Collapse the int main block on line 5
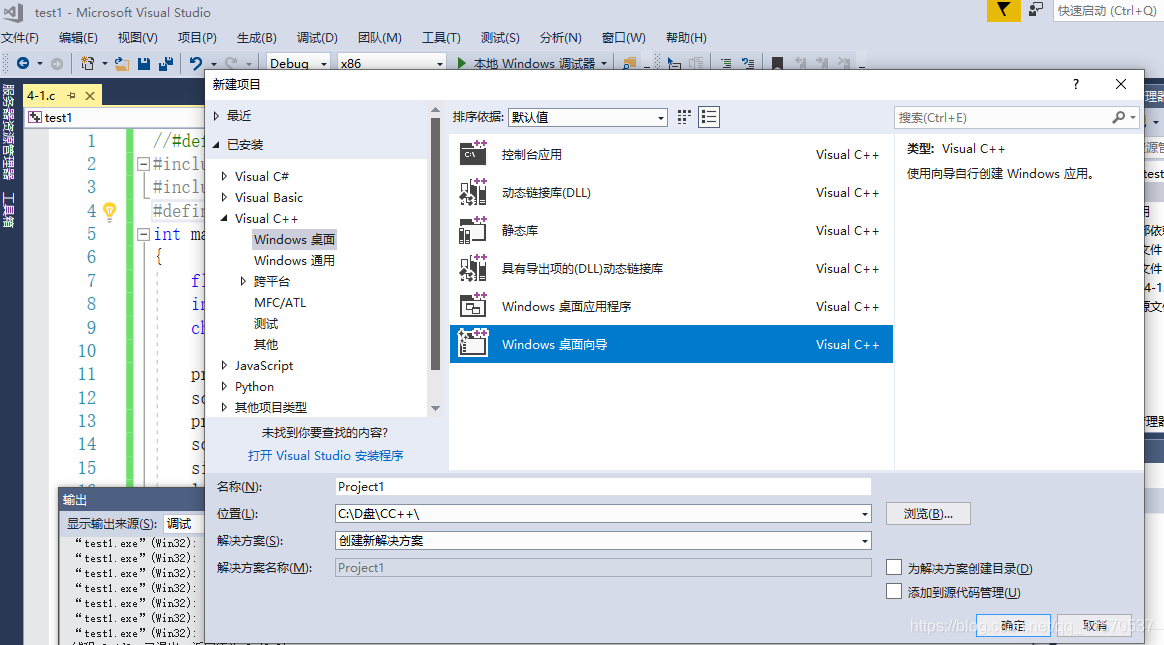The width and height of the screenshot is (1164, 645). pyautogui.click(x=143, y=235)
